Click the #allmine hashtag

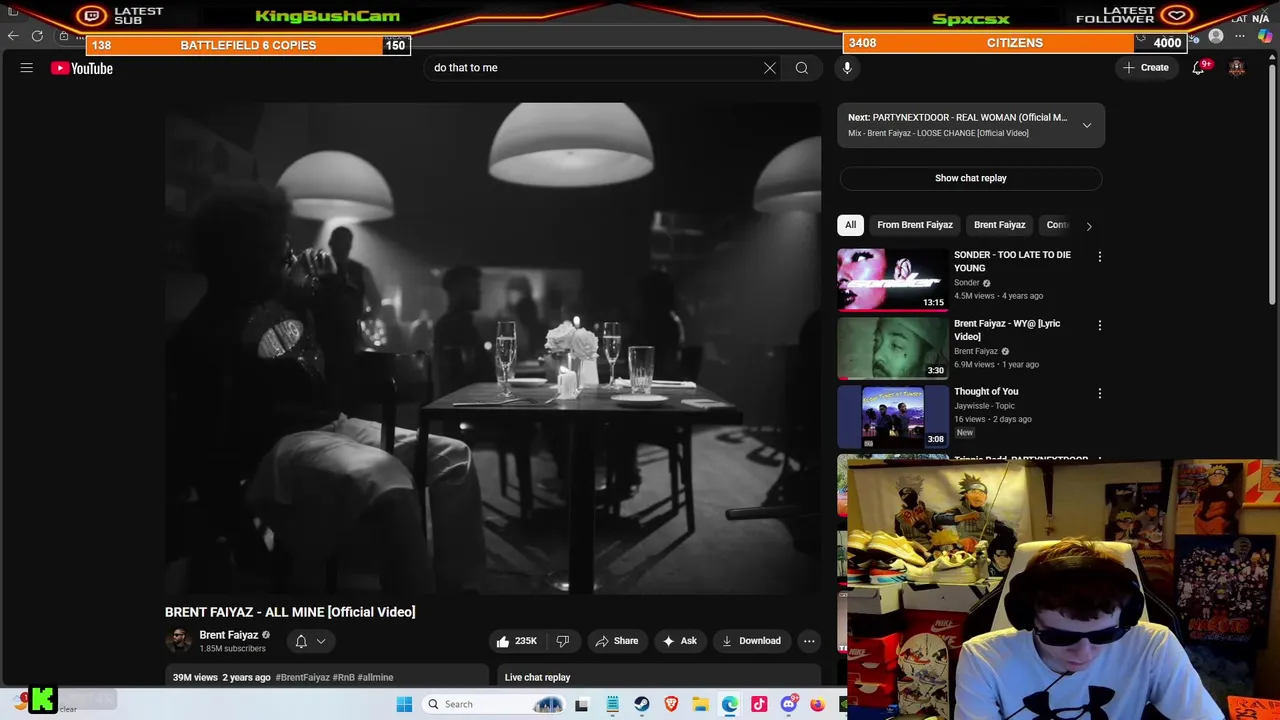pos(375,677)
